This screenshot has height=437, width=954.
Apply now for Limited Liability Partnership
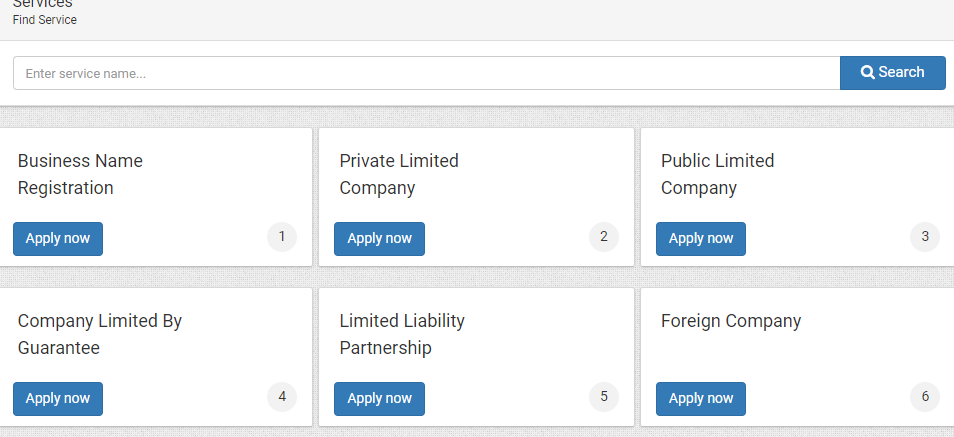379,399
